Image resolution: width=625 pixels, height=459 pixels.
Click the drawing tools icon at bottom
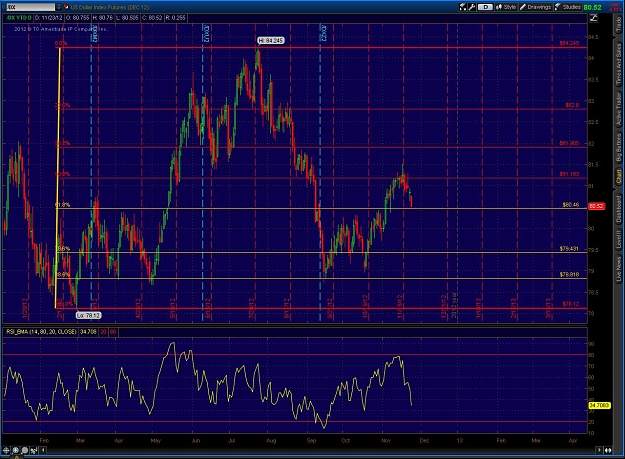34,450
